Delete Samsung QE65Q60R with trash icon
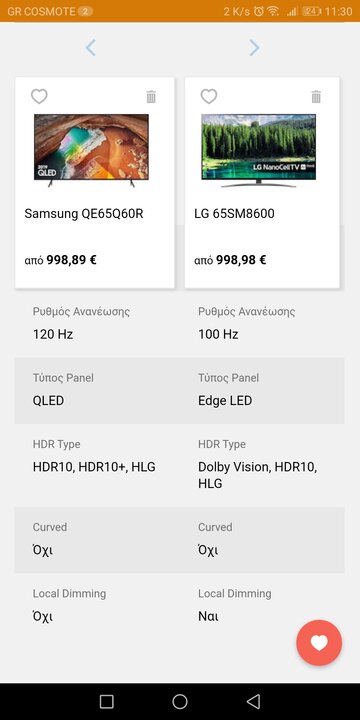The width and height of the screenshot is (360, 720). [x=151, y=97]
